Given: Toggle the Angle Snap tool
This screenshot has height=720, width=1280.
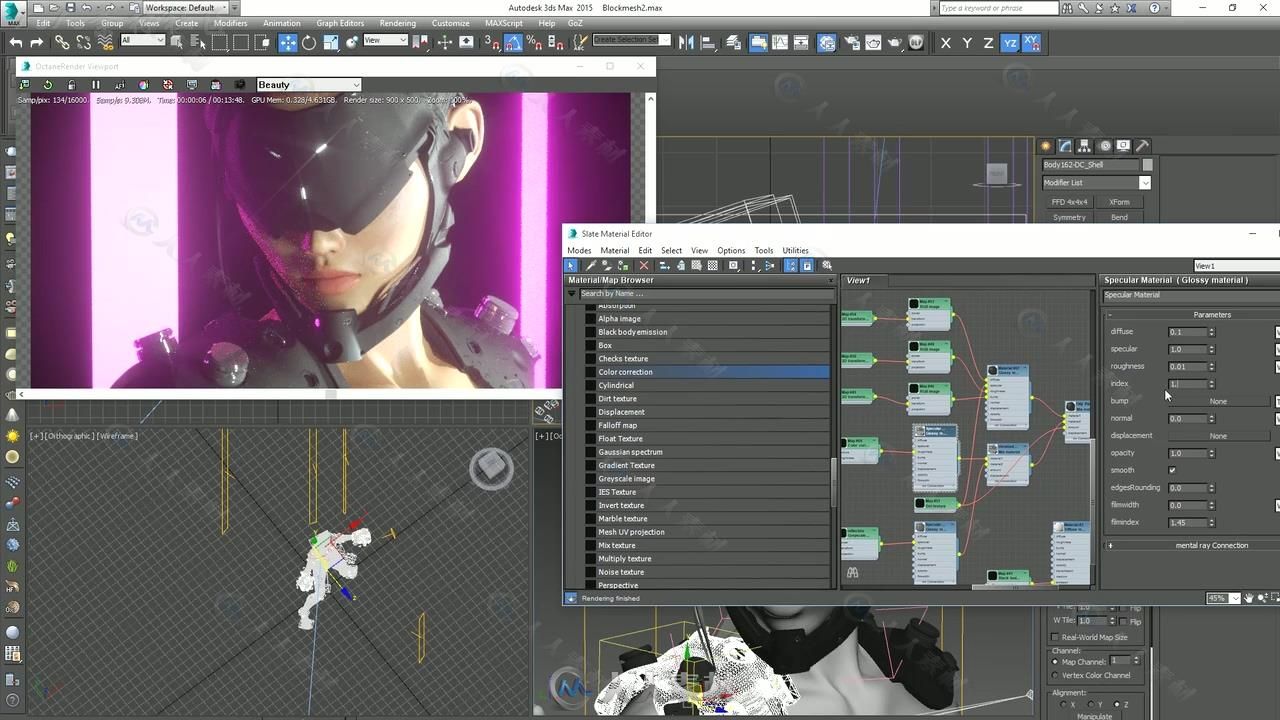Looking at the screenshot, I should [x=513, y=42].
